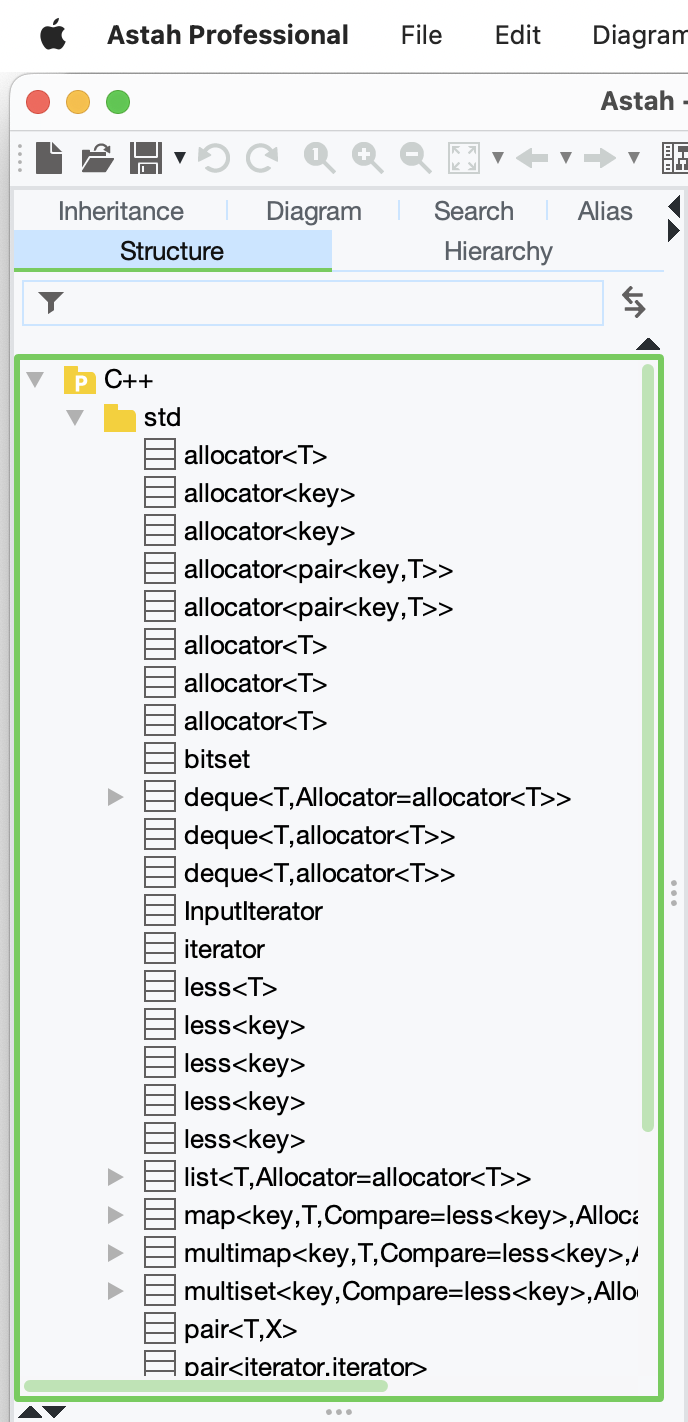The height and width of the screenshot is (1422, 688).
Task: Select the bitset class in tree
Action: click(217, 759)
